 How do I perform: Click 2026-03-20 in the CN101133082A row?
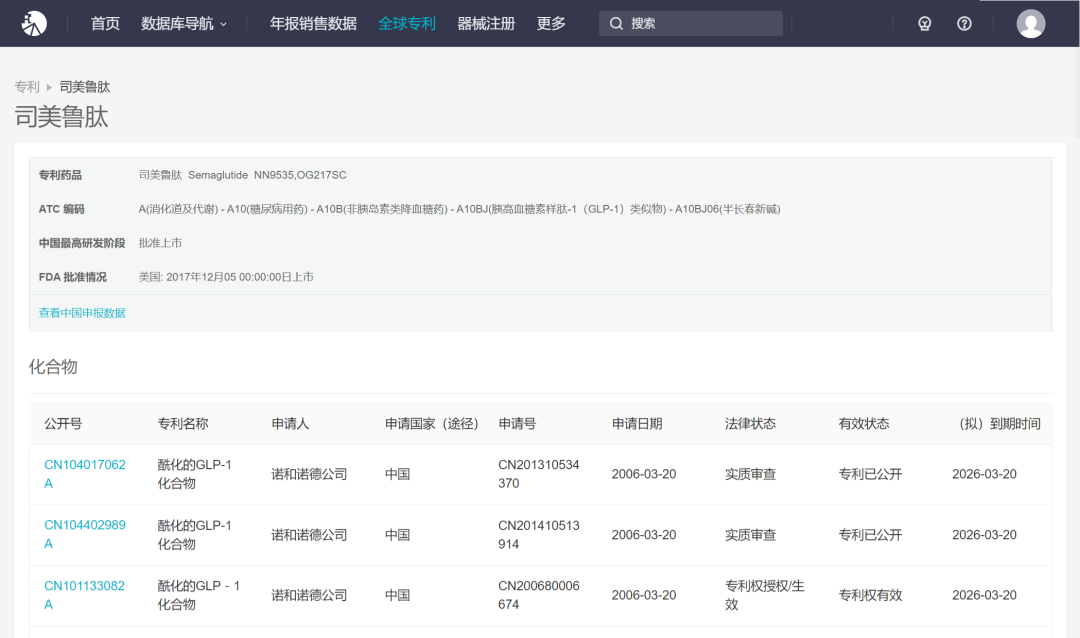(984, 595)
